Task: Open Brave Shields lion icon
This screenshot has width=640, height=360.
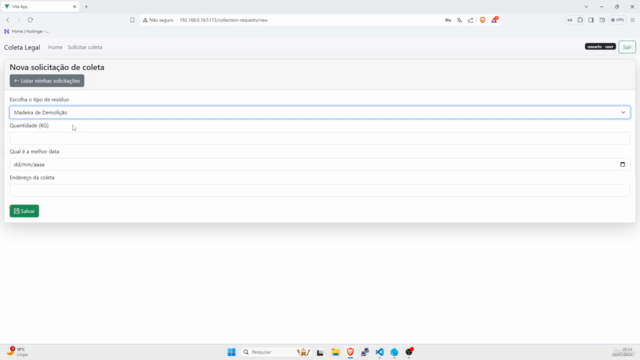Action: [482, 20]
